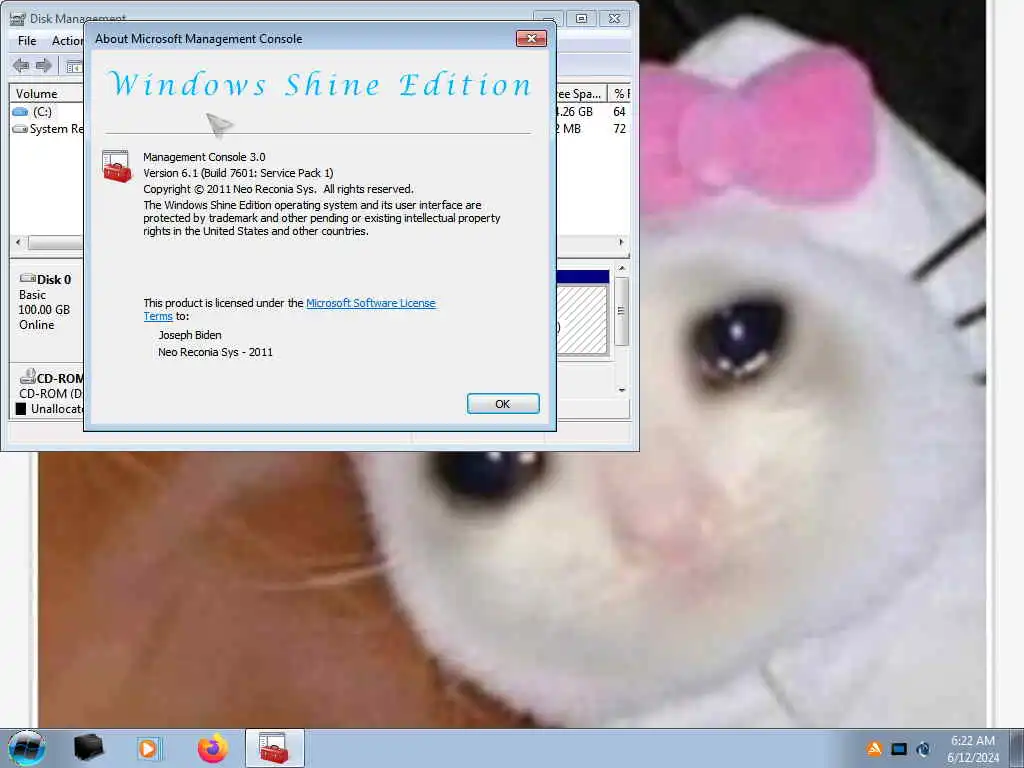Maximize the Disk Management window

click(x=581, y=18)
